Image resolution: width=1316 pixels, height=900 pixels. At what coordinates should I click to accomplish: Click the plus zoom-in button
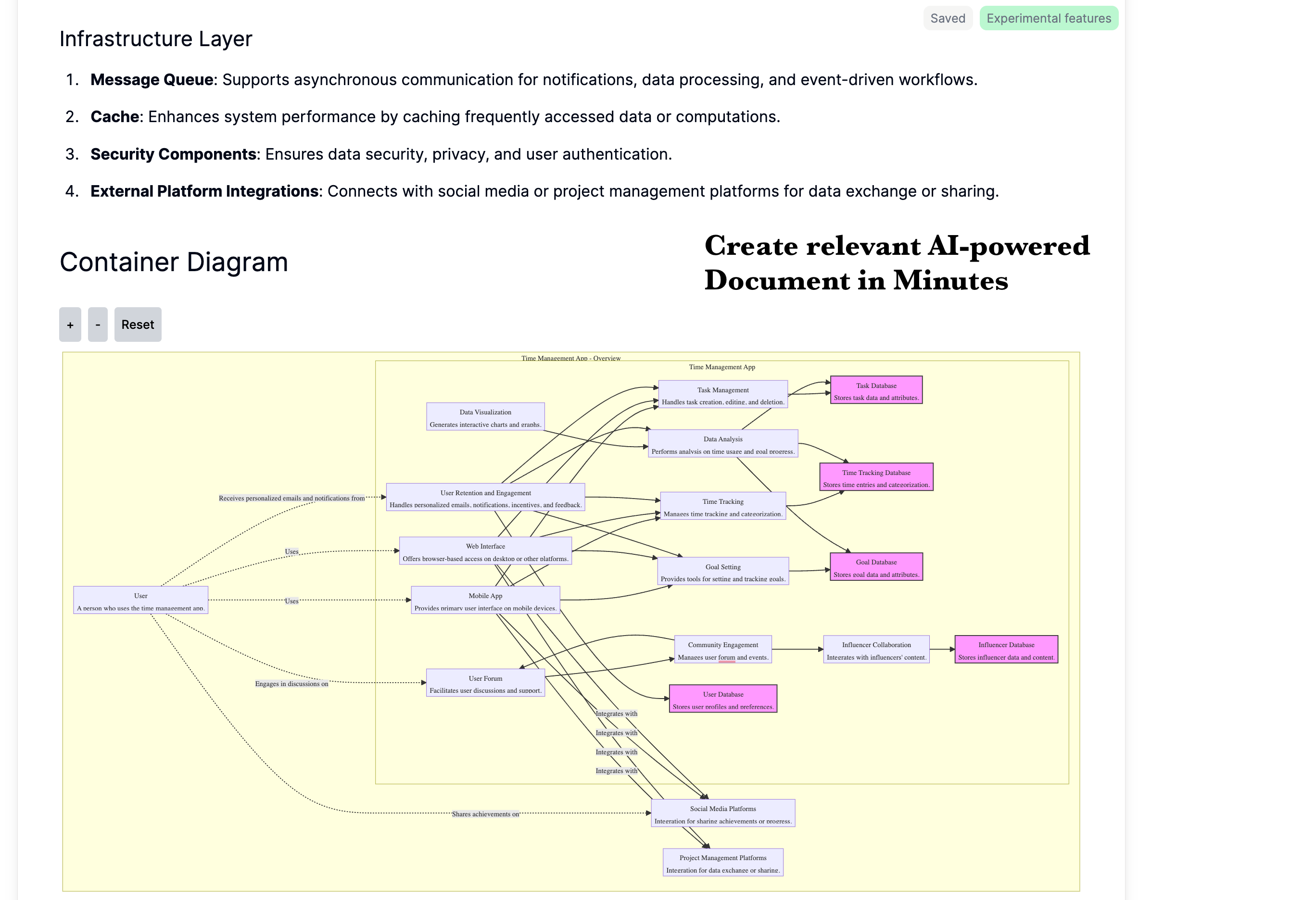(70, 325)
